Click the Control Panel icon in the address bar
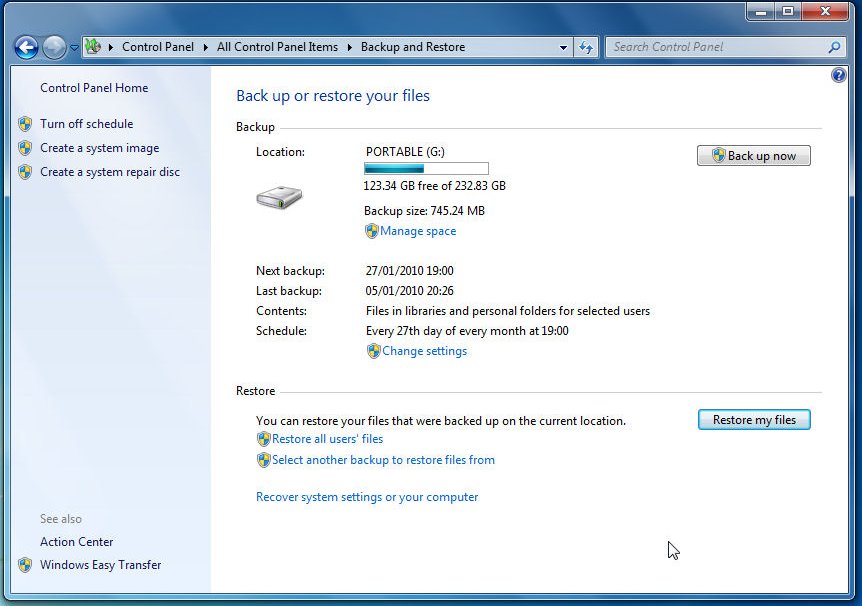The width and height of the screenshot is (862, 606). [x=93, y=47]
